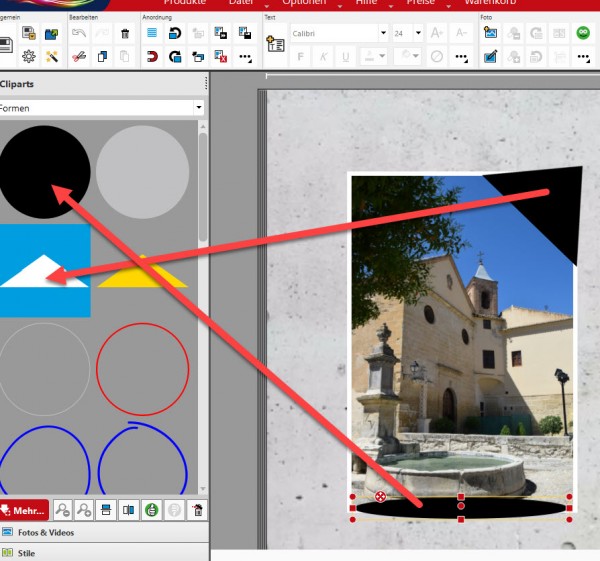Toggle bold text formatting

coord(300,57)
